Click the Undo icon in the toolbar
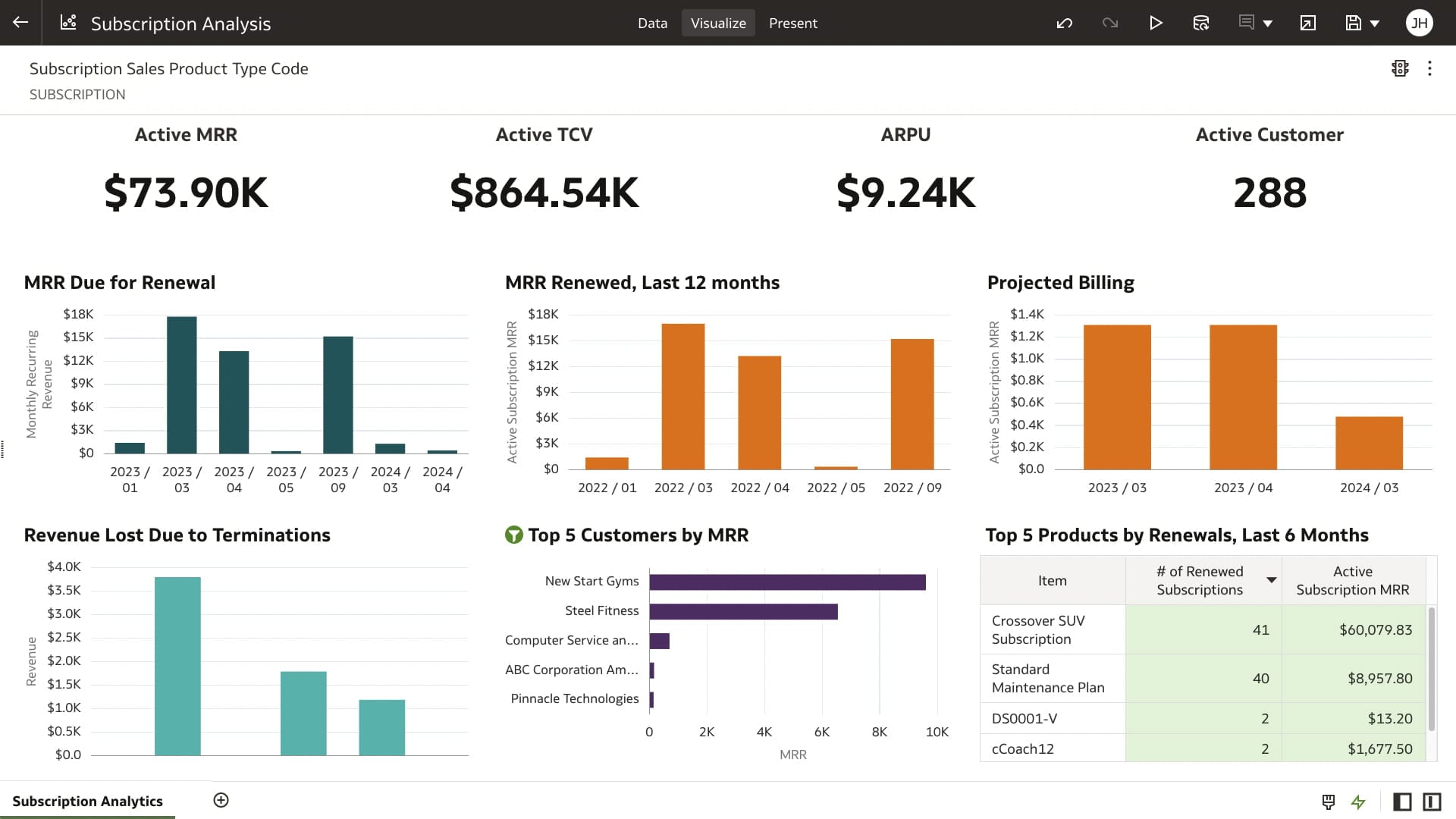The image size is (1456, 819). coord(1065,23)
